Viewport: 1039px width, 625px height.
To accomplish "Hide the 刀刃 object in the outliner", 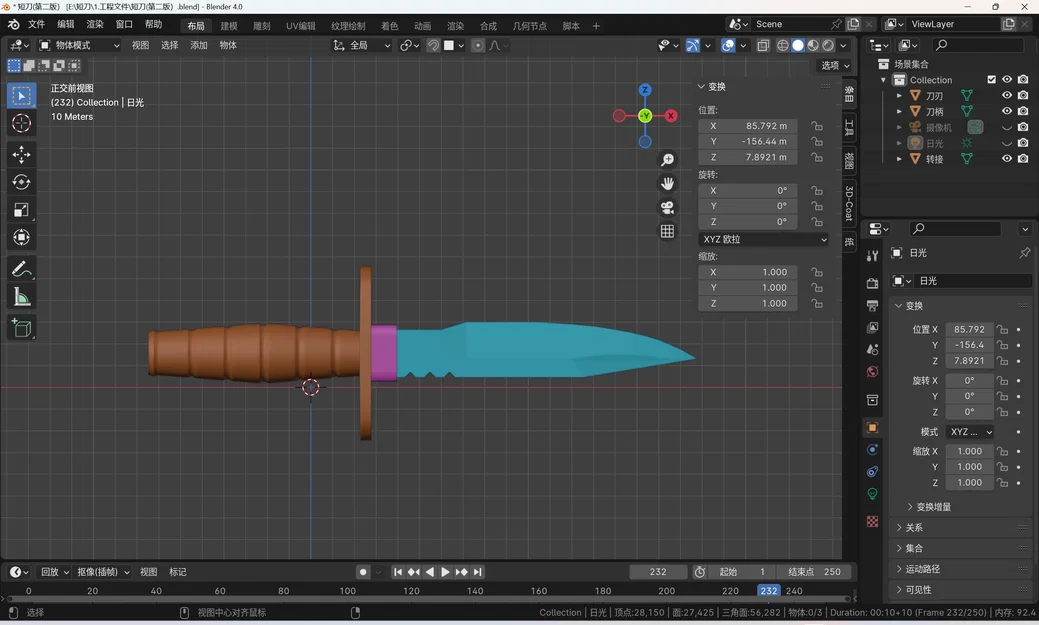I will click(1007, 95).
